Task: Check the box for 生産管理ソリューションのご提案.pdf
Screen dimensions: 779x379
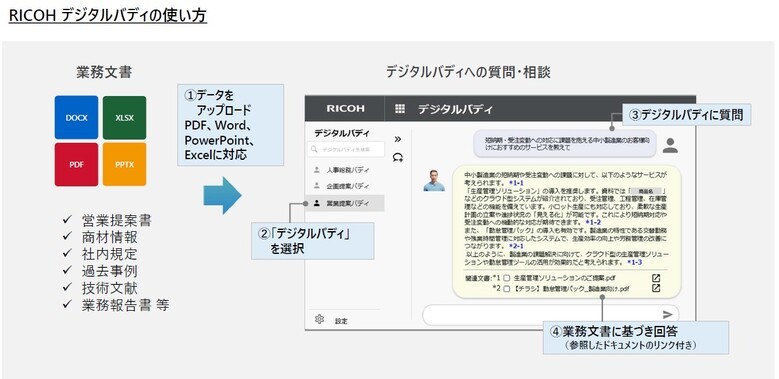Action: point(507,279)
